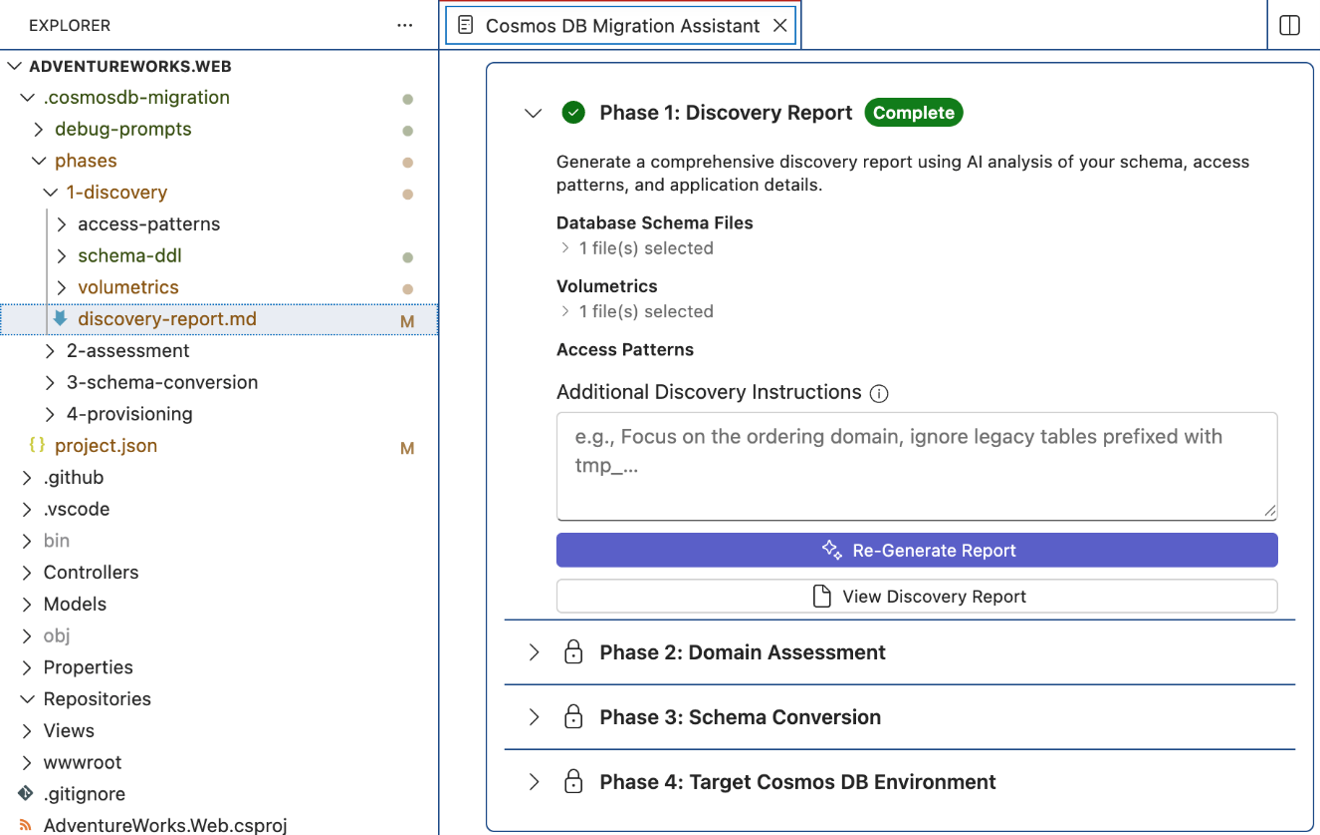Click the modified M badge on discovery-report.md
Screen dimensions: 1320x835
point(407,321)
